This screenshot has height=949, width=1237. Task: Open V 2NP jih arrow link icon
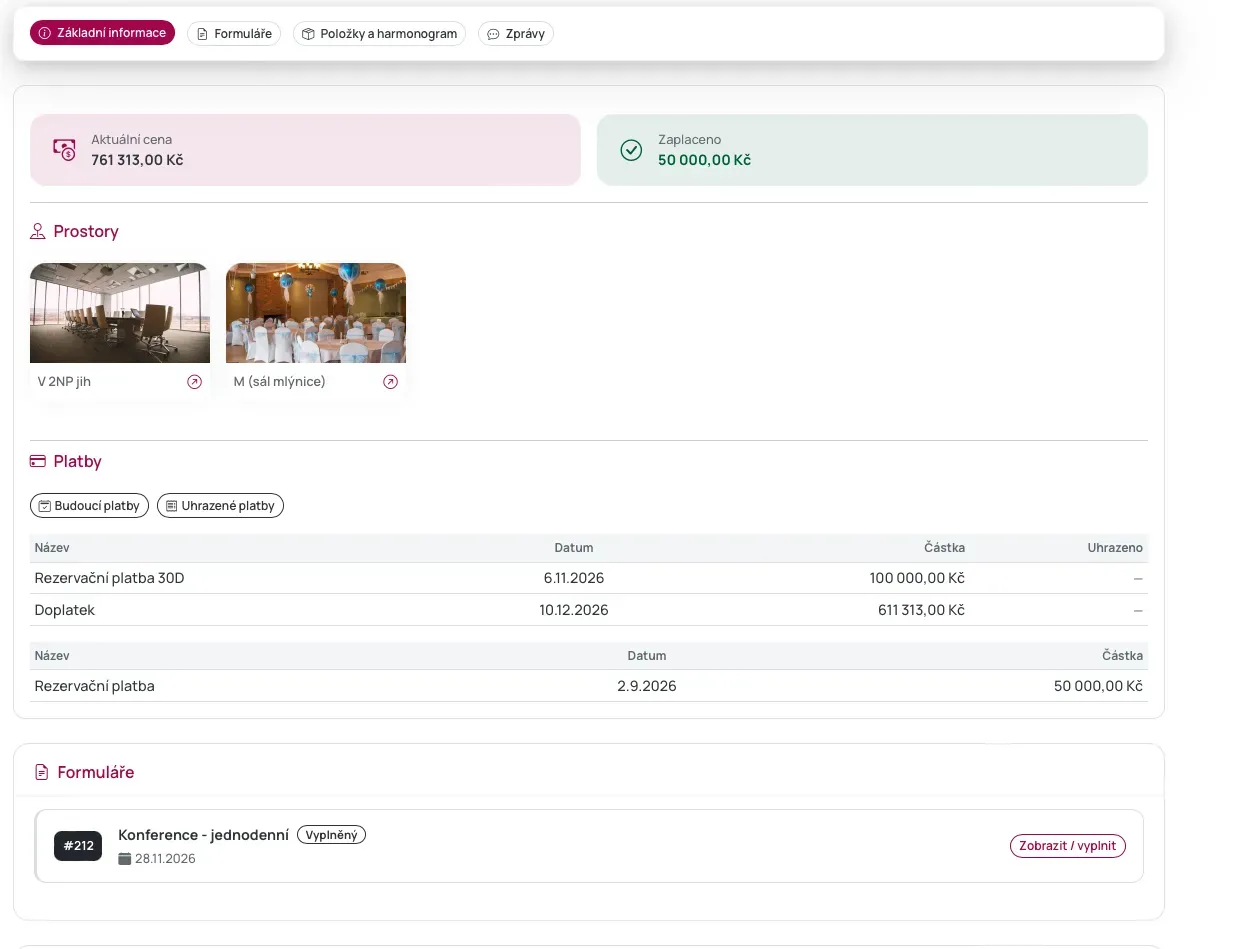tap(195, 382)
